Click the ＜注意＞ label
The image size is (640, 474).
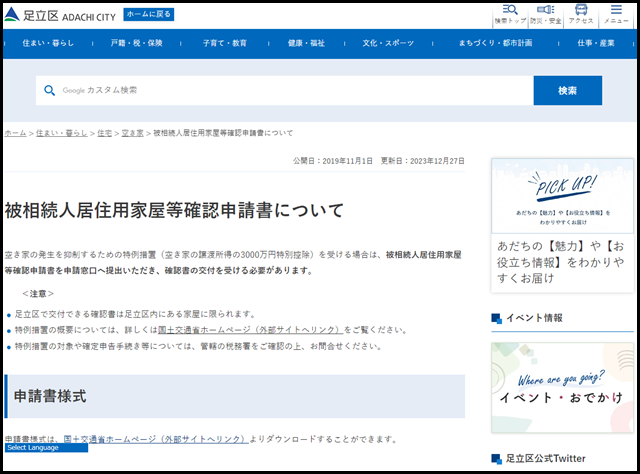(x=38, y=294)
